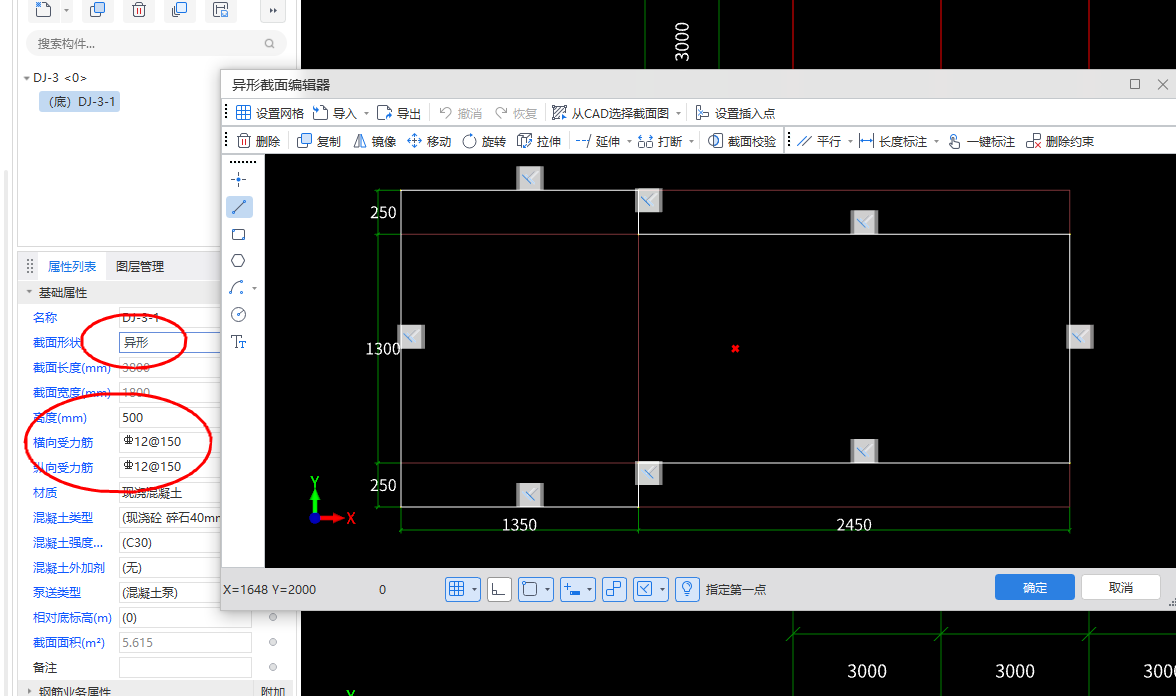Click 确定 to confirm section
This screenshot has height=696, width=1176.
pyautogui.click(x=1034, y=587)
